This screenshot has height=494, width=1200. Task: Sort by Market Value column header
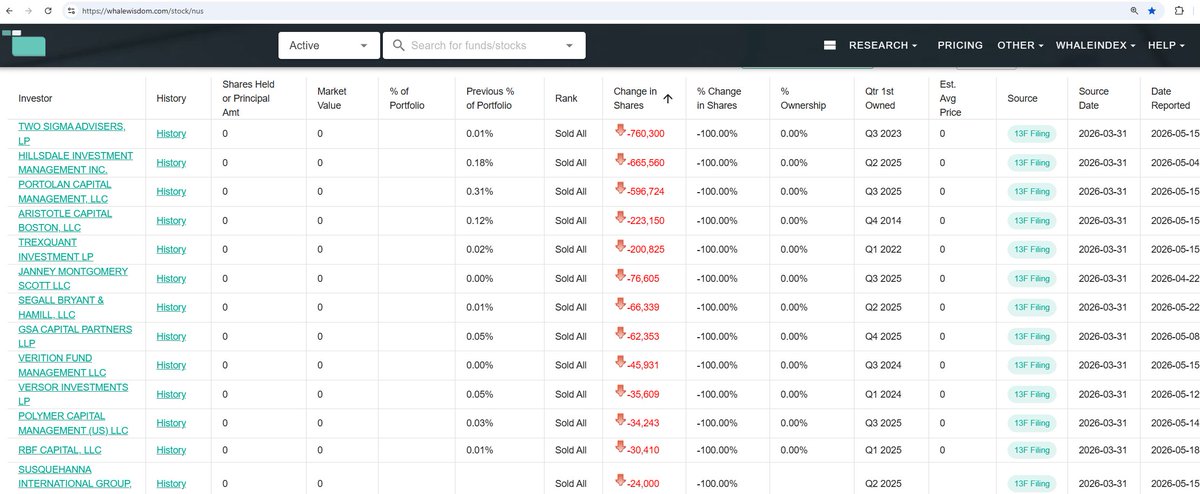click(334, 98)
